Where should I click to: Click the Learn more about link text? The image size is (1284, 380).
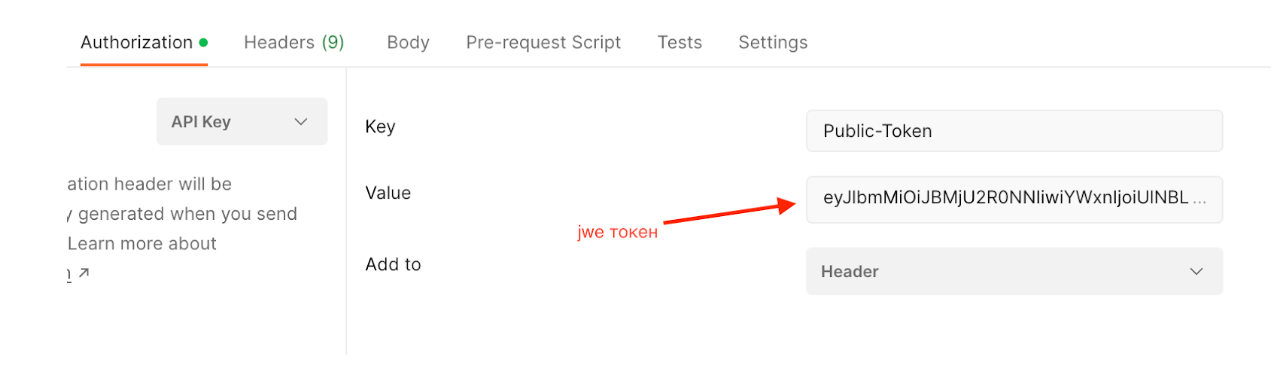(x=142, y=243)
